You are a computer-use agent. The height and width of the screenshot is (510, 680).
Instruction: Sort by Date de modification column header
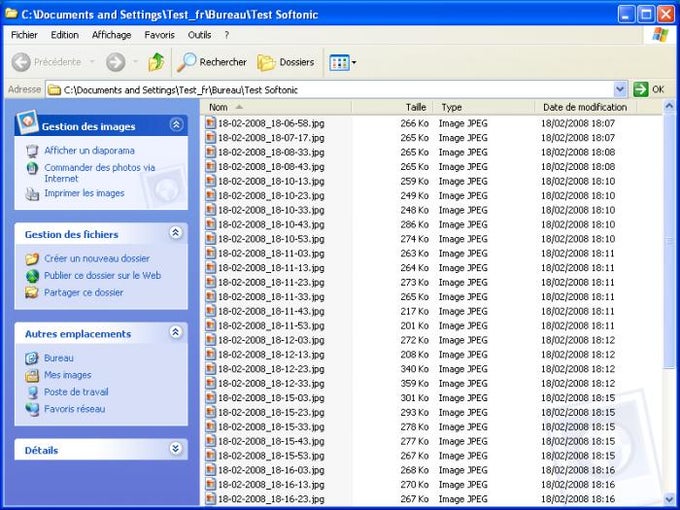pos(585,107)
